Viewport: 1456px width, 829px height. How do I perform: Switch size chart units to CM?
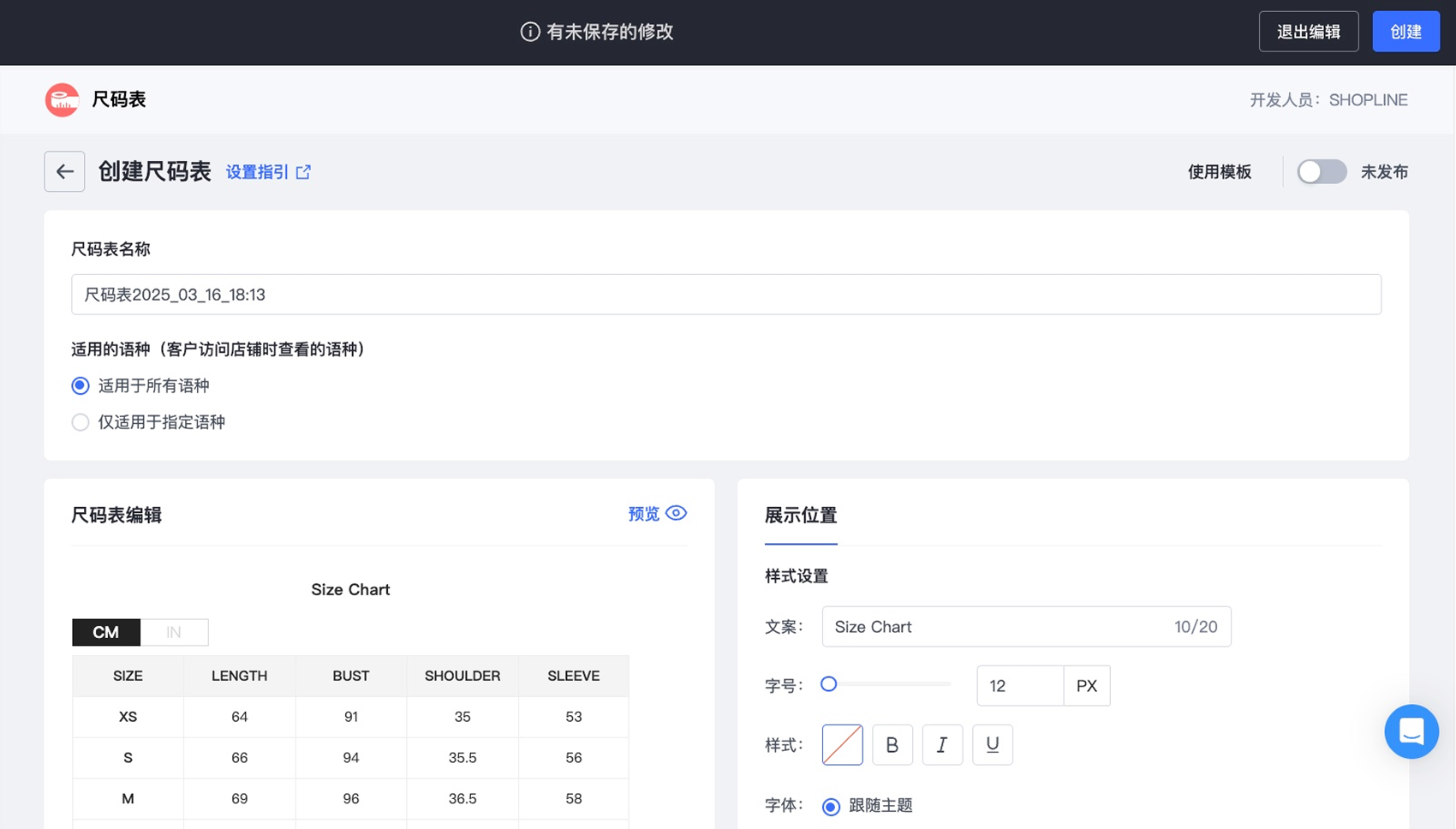tap(106, 632)
